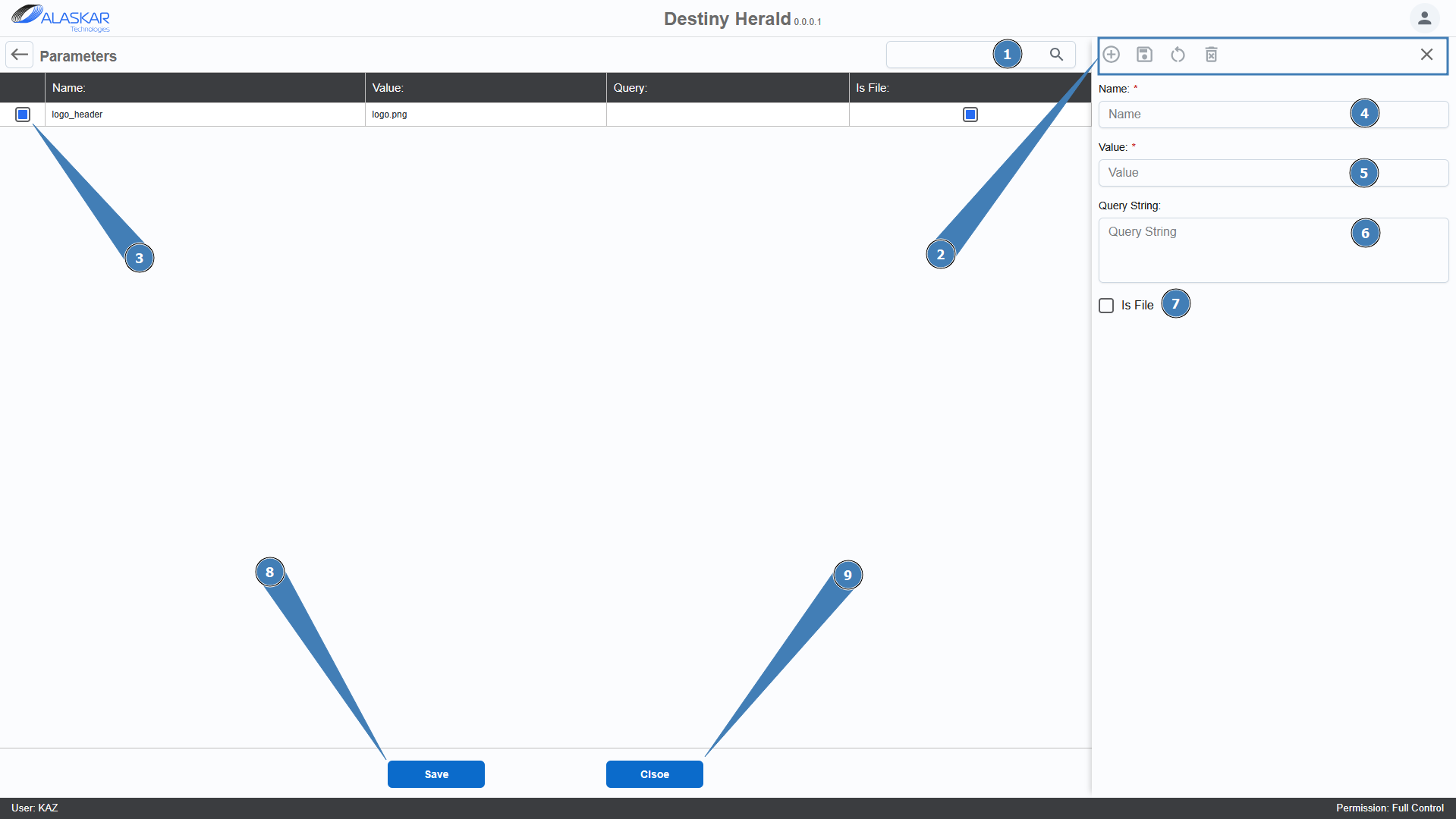Click the reset/refresh icon in side panel

1178,55
